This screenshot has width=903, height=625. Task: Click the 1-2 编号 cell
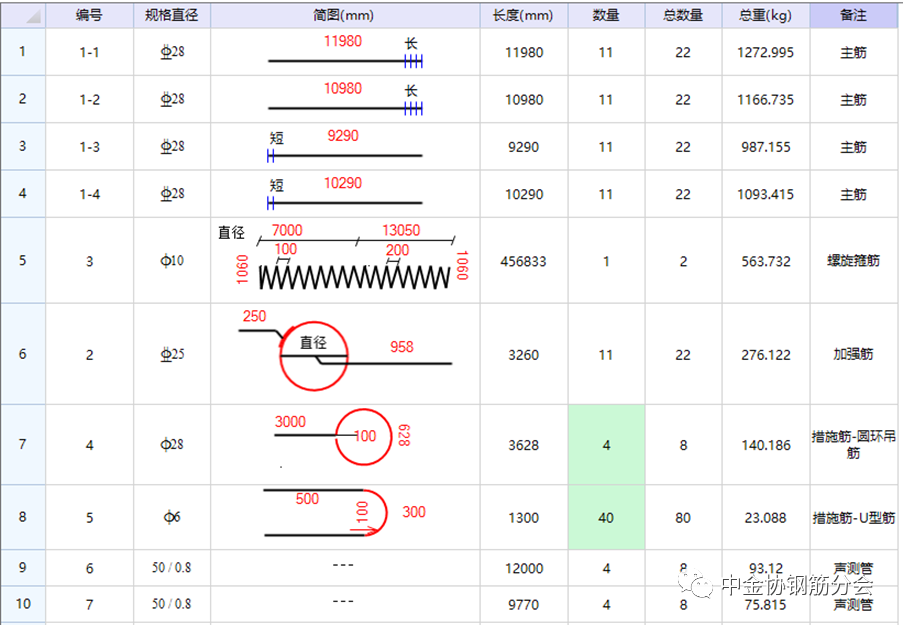89,100
